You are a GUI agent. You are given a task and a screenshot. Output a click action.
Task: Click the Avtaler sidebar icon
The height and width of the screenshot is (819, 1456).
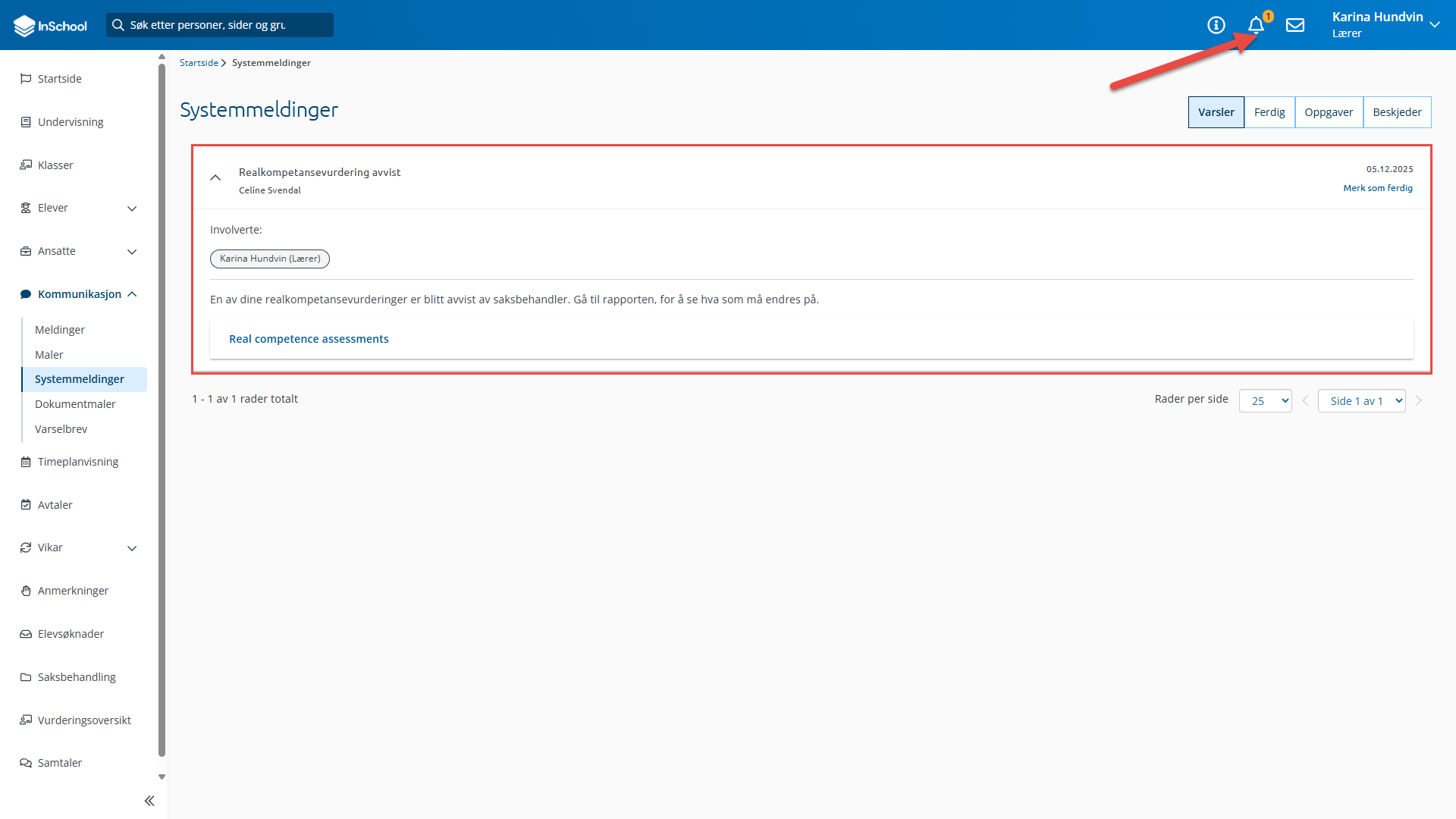coord(26,505)
